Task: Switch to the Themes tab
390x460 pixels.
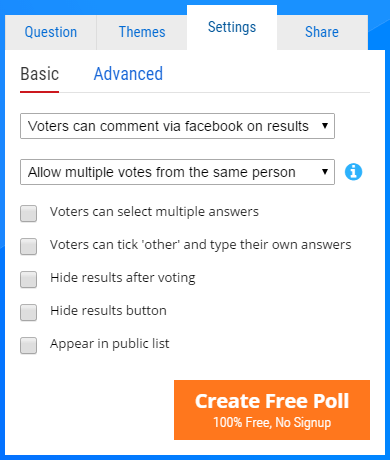Action: click(x=142, y=32)
